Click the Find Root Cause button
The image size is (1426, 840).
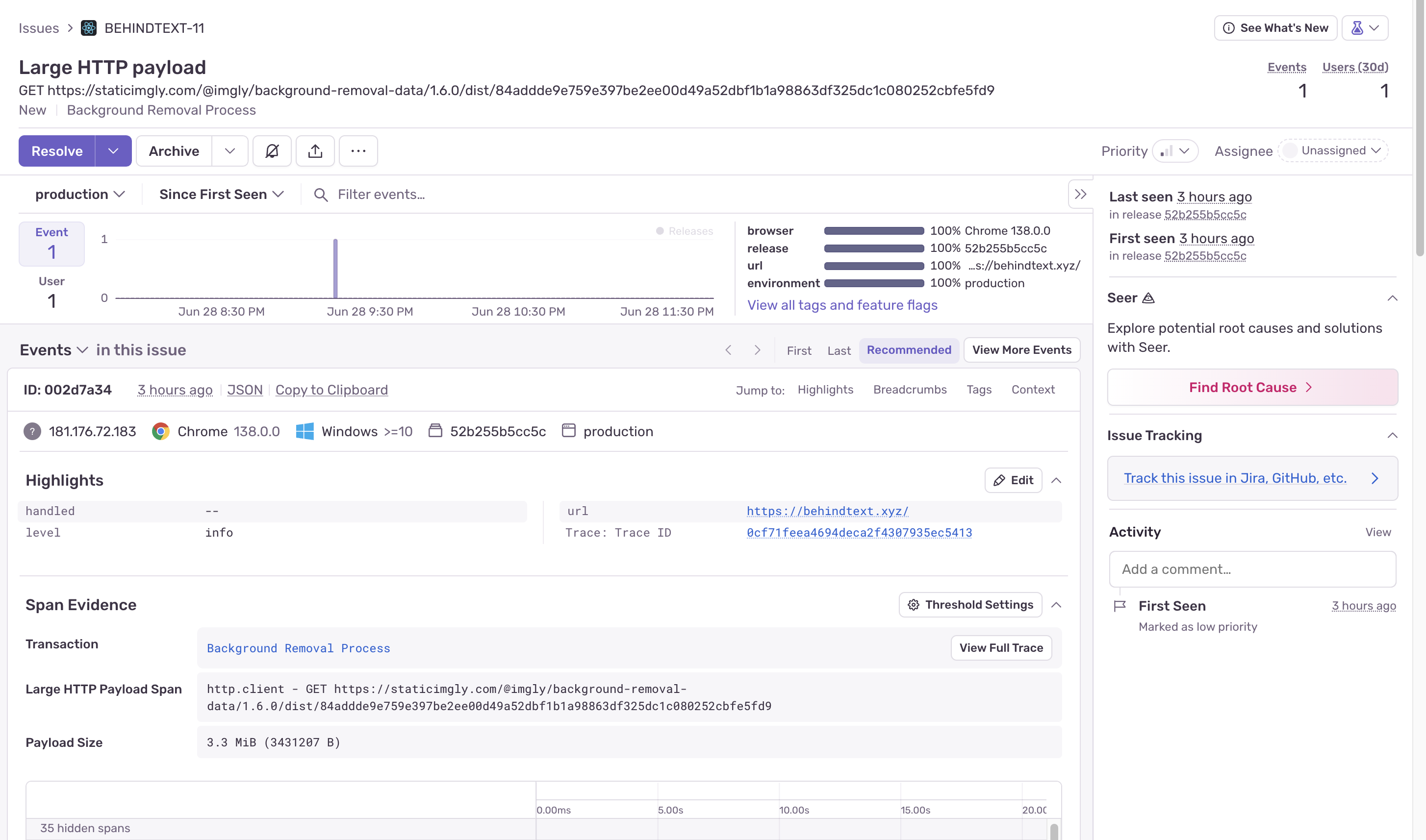click(1252, 387)
